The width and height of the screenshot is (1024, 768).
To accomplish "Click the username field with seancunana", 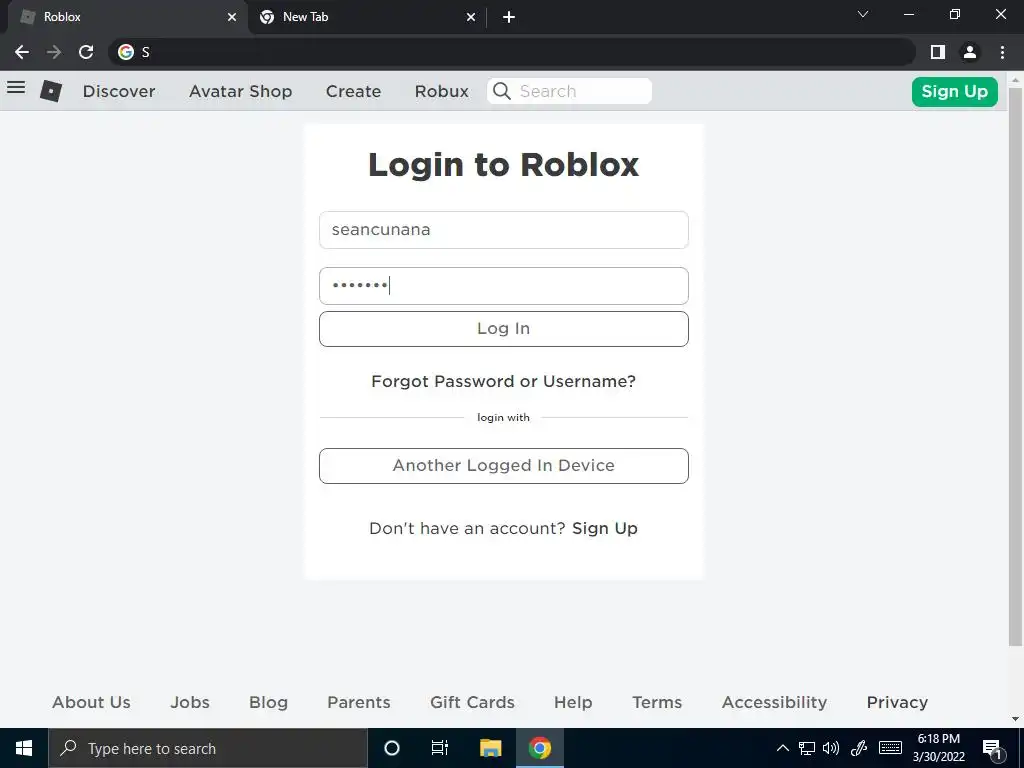I will coord(504,230).
